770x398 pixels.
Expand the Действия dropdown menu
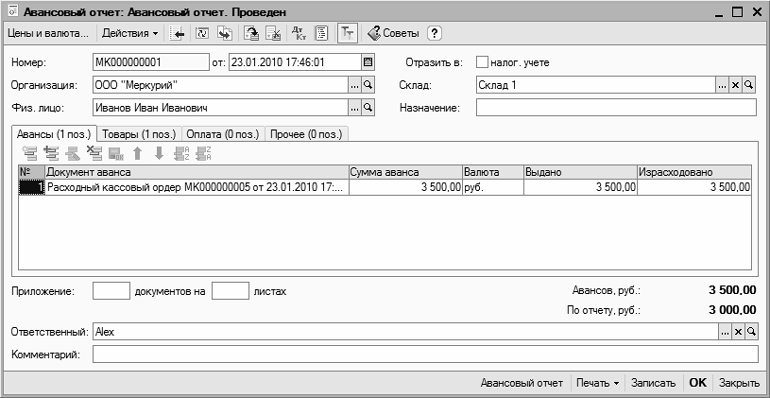130,33
